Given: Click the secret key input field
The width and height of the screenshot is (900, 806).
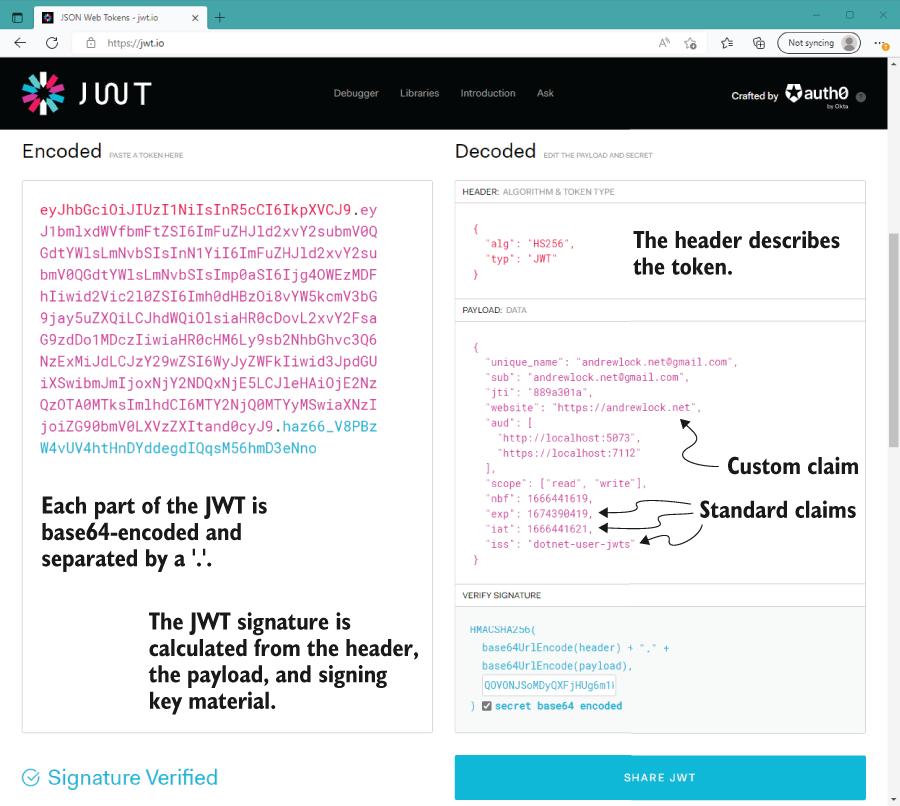Looking at the screenshot, I should (x=549, y=685).
